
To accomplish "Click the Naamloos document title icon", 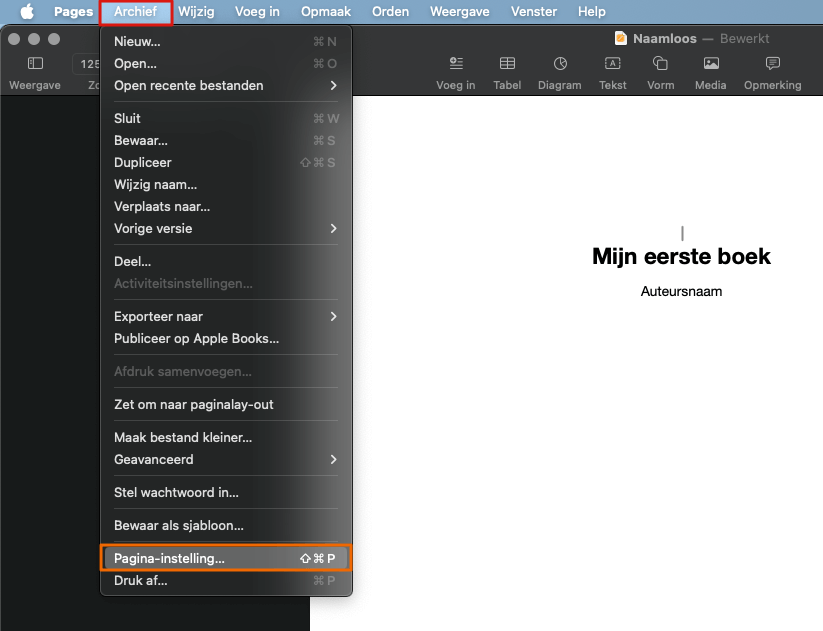I will click(621, 38).
